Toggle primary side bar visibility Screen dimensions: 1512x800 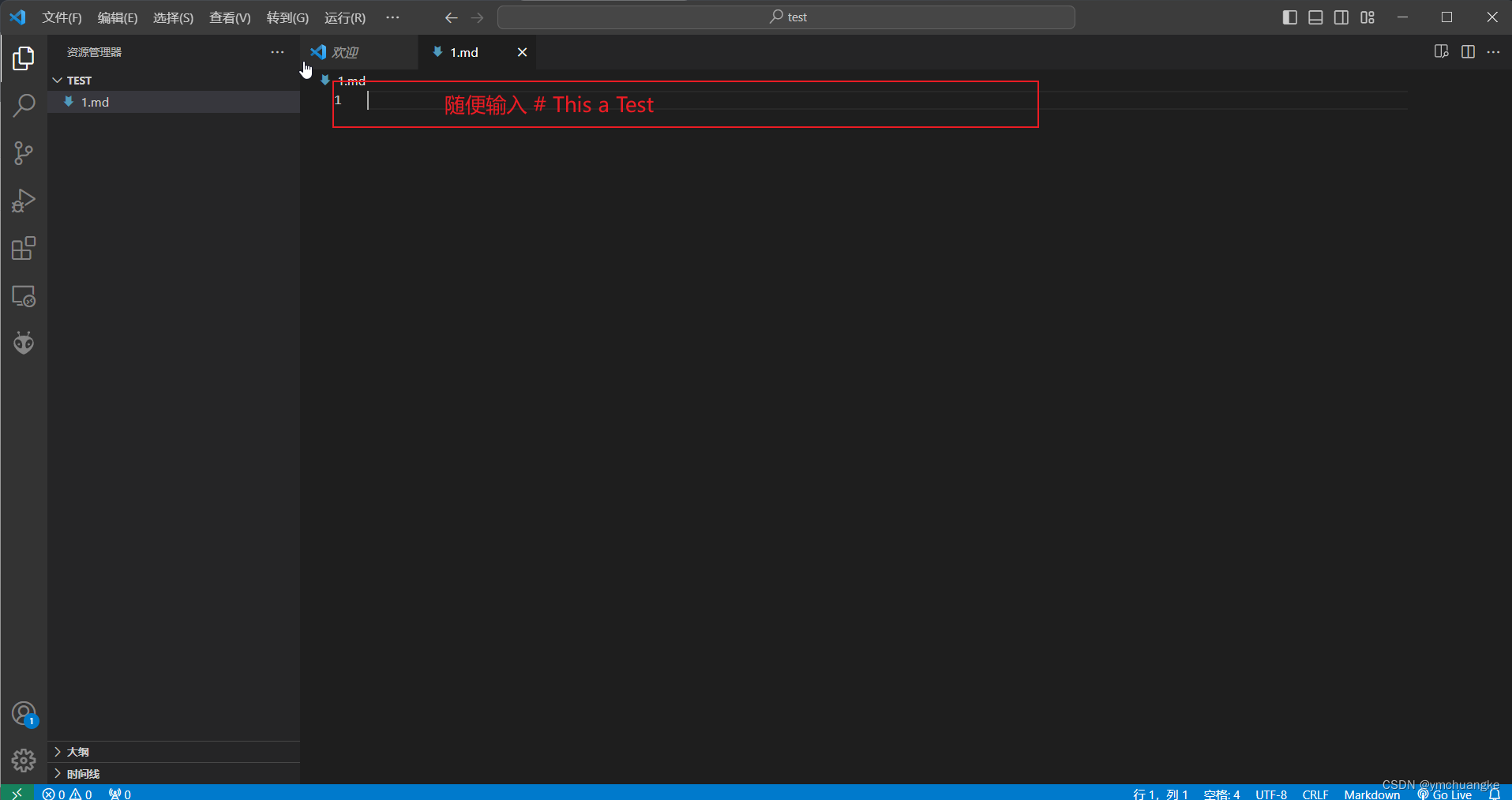[1289, 17]
